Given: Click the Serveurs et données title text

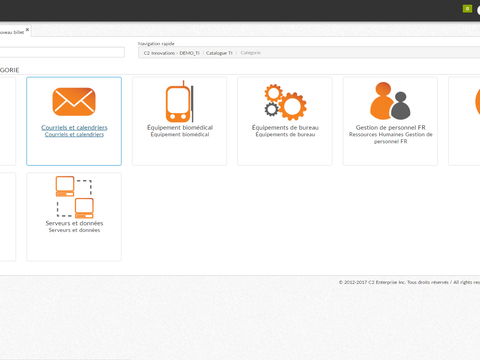Looking at the screenshot, I should click(74, 223).
